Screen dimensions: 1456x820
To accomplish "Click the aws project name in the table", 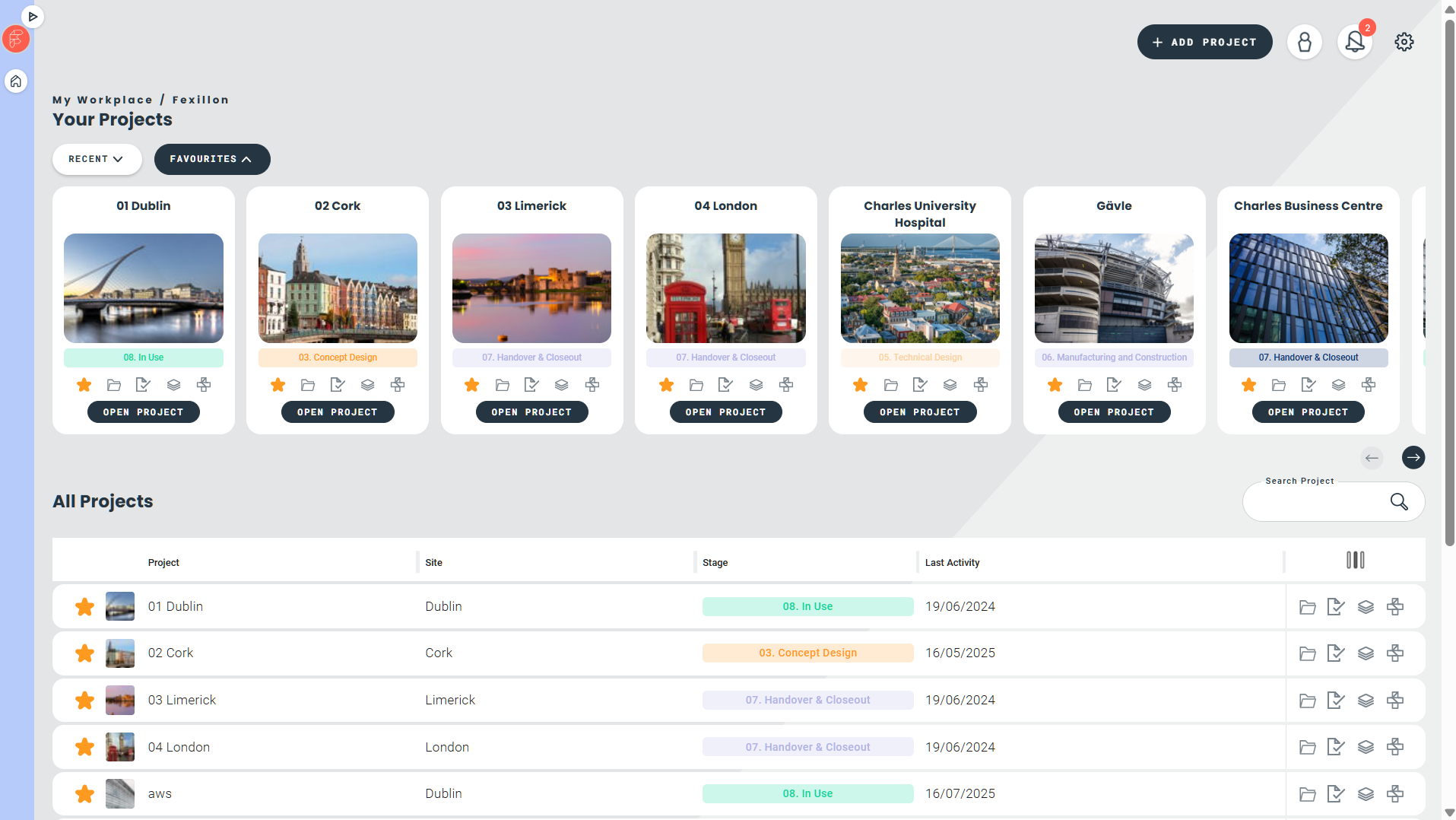I will pyautogui.click(x=160, y=794).
